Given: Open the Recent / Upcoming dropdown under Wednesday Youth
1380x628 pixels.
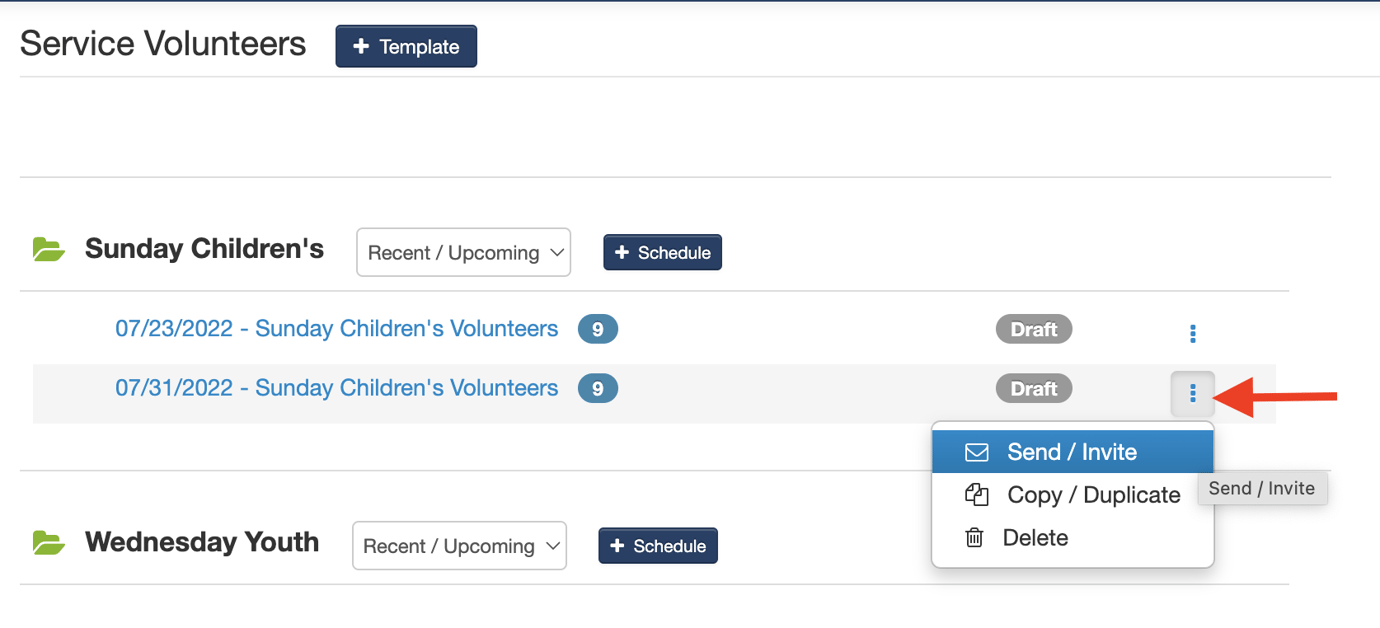Looking at the screenshot, I should pyautogui.click(x=459, y=545).
